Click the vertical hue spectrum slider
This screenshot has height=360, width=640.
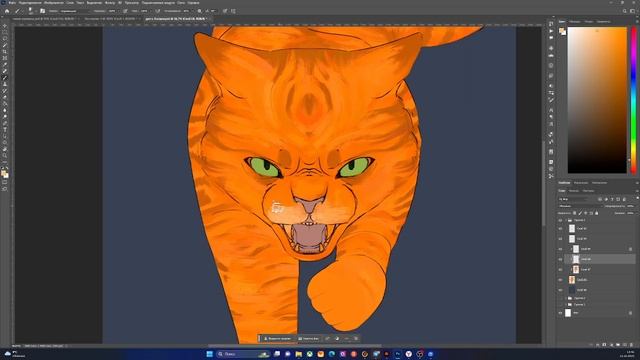pyautogui.click(x=633, y=100)
